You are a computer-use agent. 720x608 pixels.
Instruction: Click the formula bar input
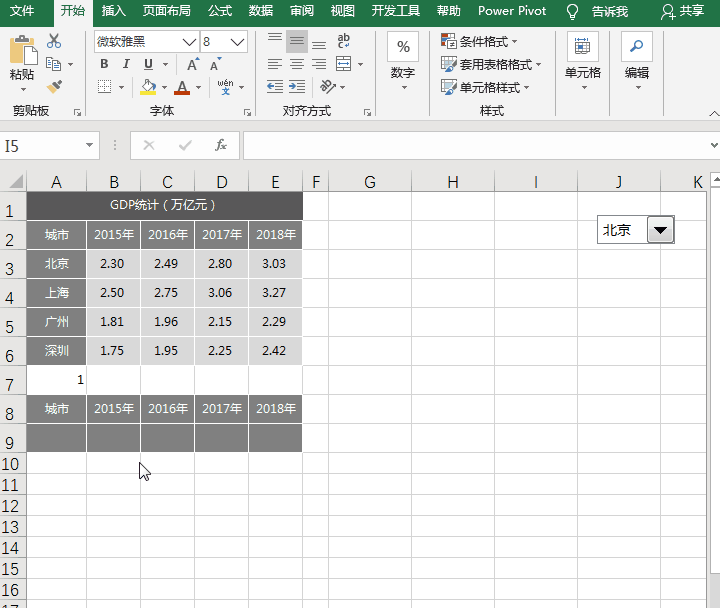pyautogui.click(x=476, y=145)
